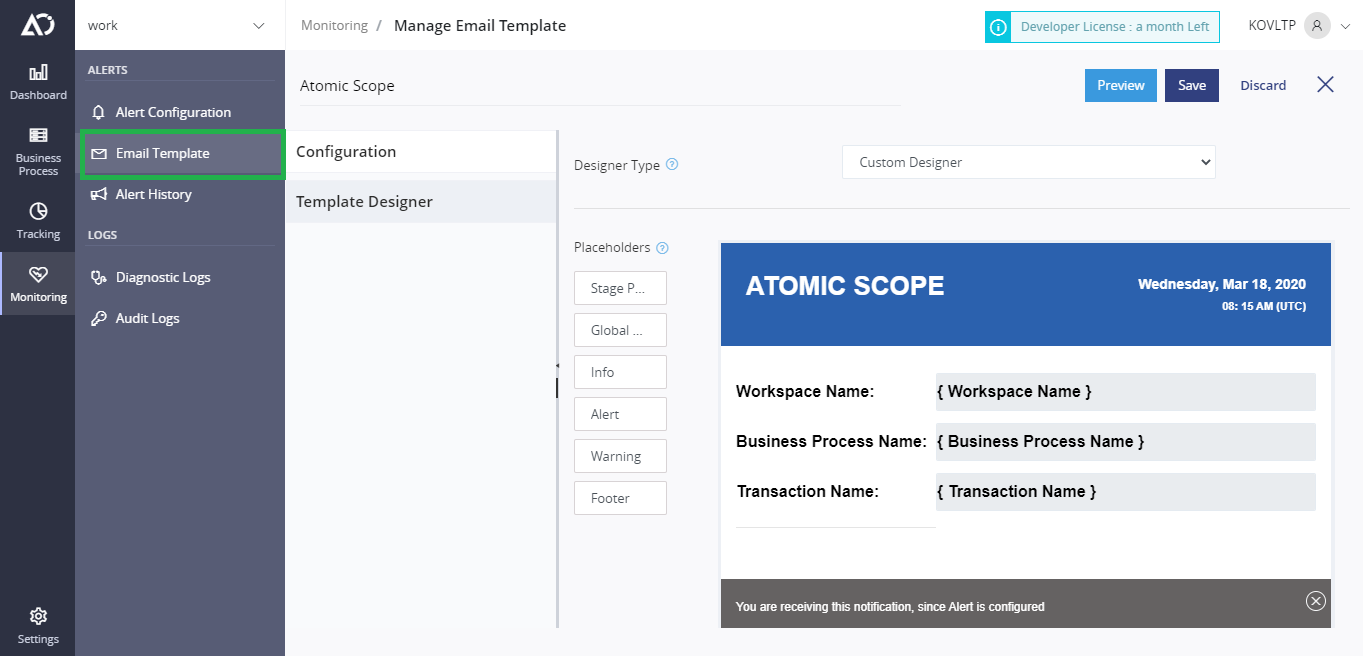Open Alert Configuration page
Screen dimensions: 1363x659
(173, 112)
